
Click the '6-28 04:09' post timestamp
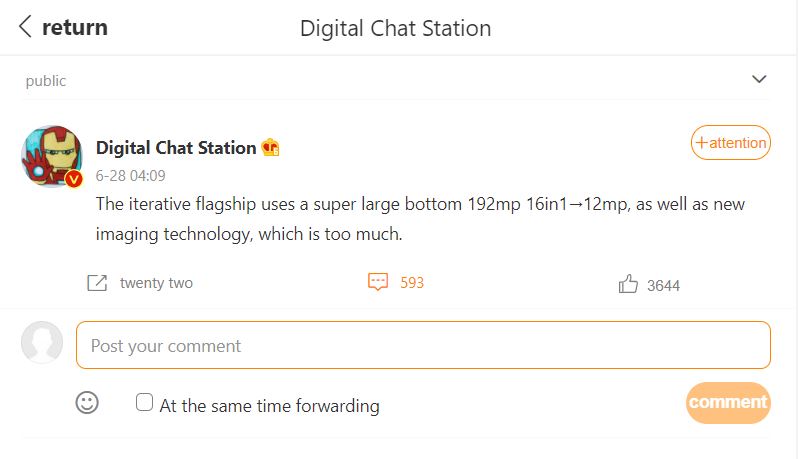[131, 175]
